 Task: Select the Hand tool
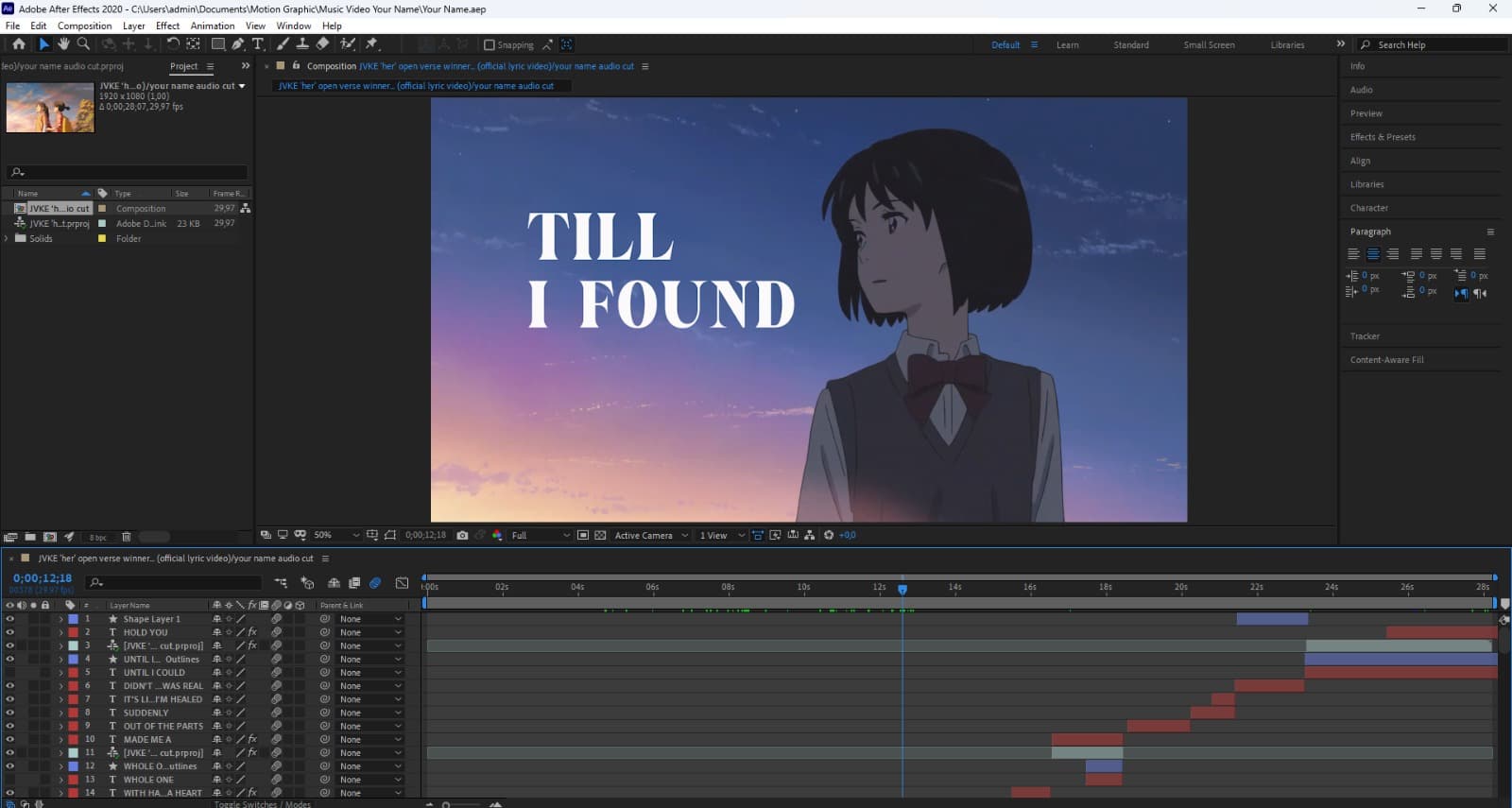point(63,44)
